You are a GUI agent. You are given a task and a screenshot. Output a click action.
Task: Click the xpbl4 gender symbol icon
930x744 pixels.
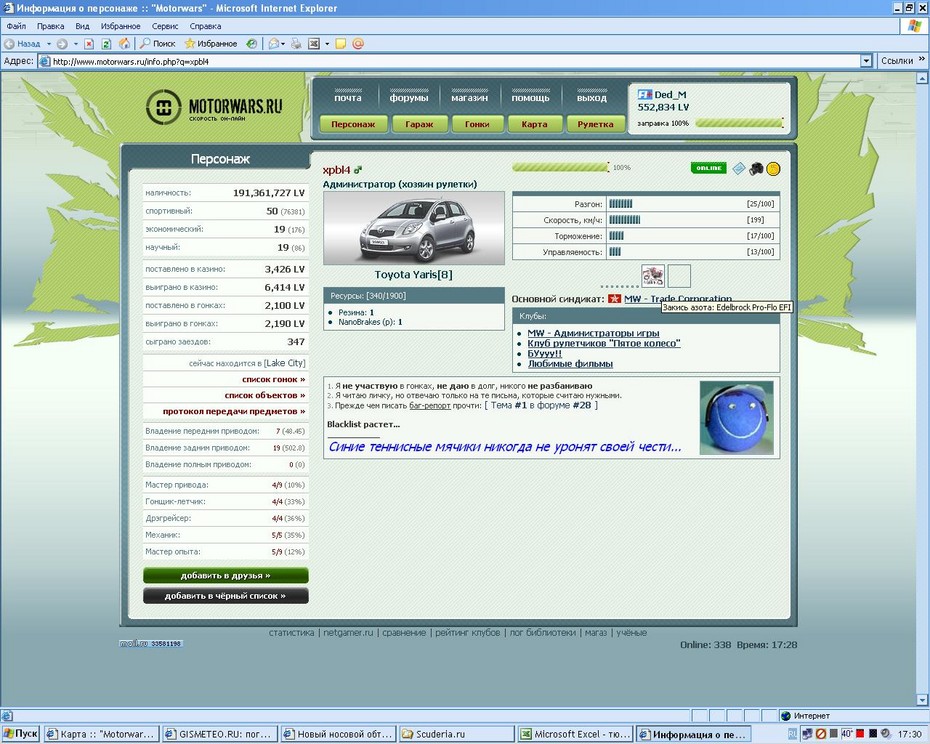pyautogui.click(x=358, y=170)
